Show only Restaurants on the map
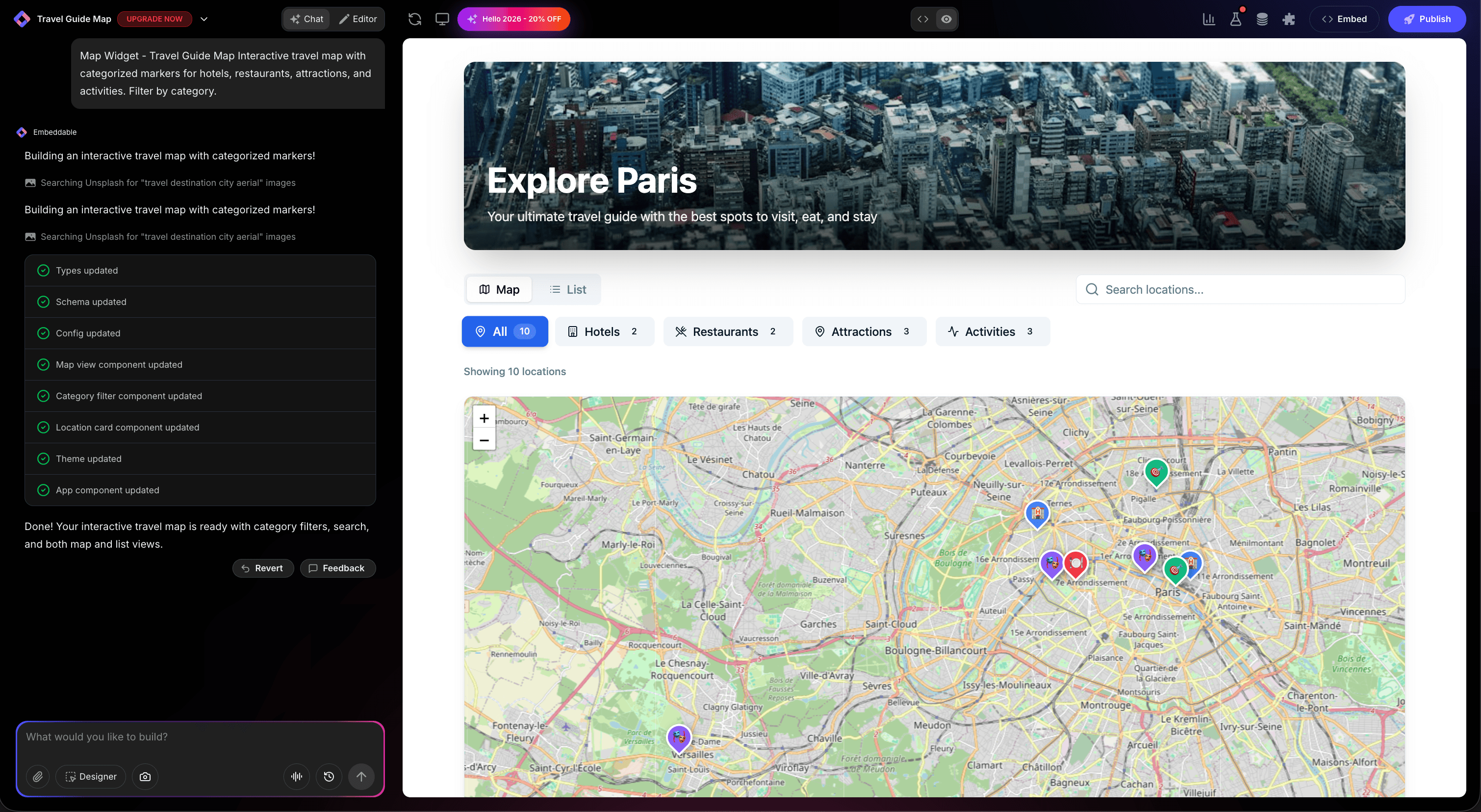1481x812 pixels. [x=727, y=331]
